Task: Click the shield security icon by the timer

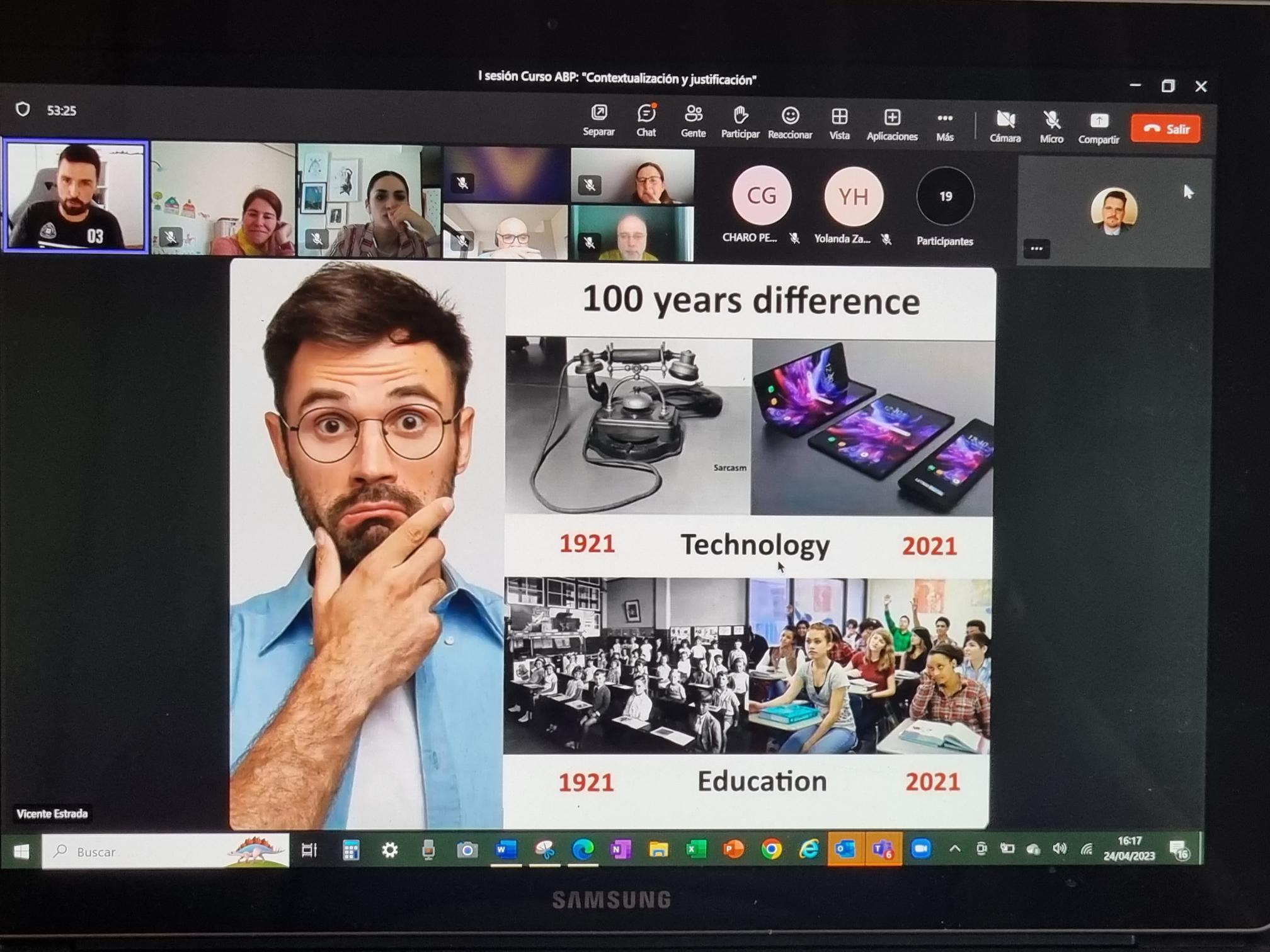Action: click(23, 110)
